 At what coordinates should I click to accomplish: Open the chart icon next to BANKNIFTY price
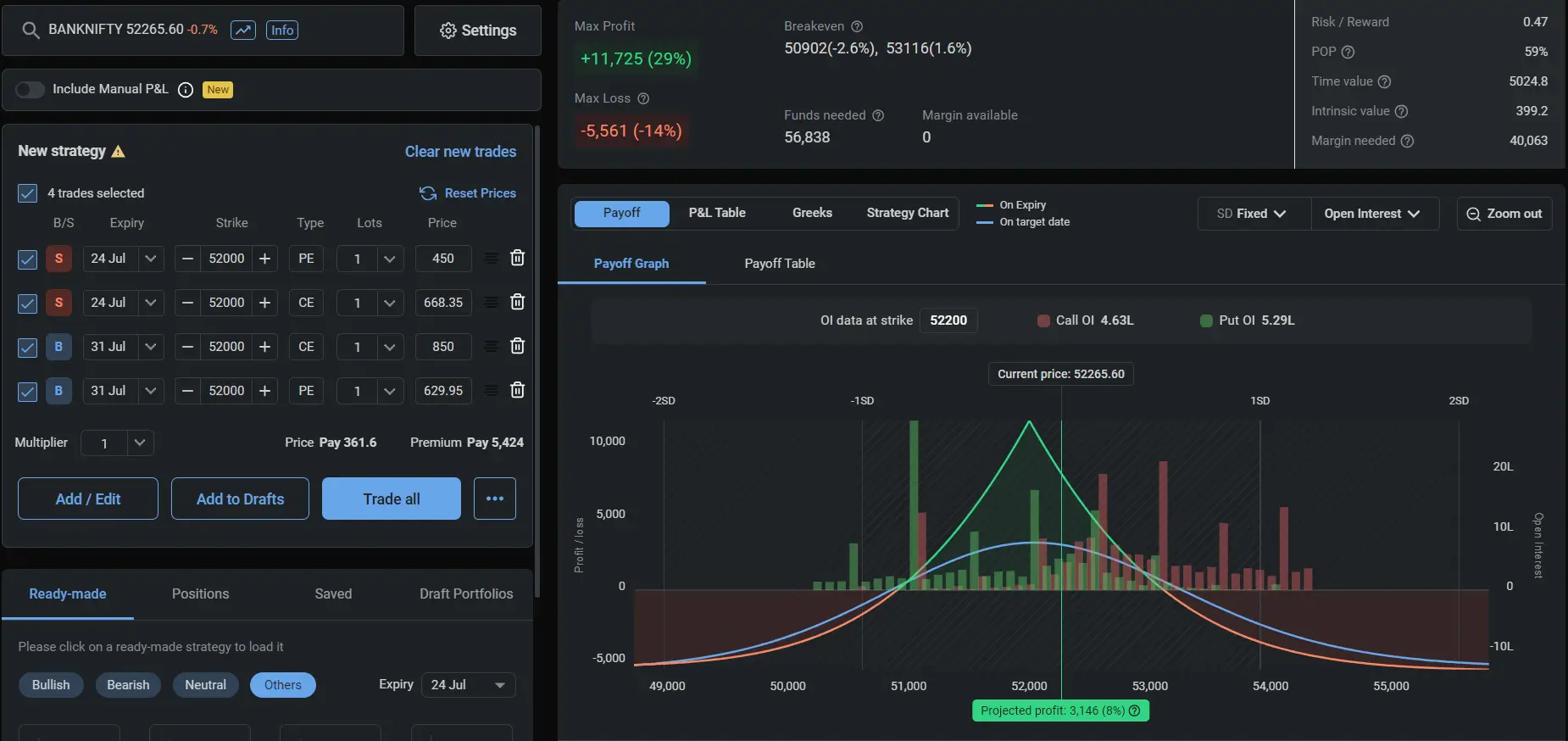[243, 31]
